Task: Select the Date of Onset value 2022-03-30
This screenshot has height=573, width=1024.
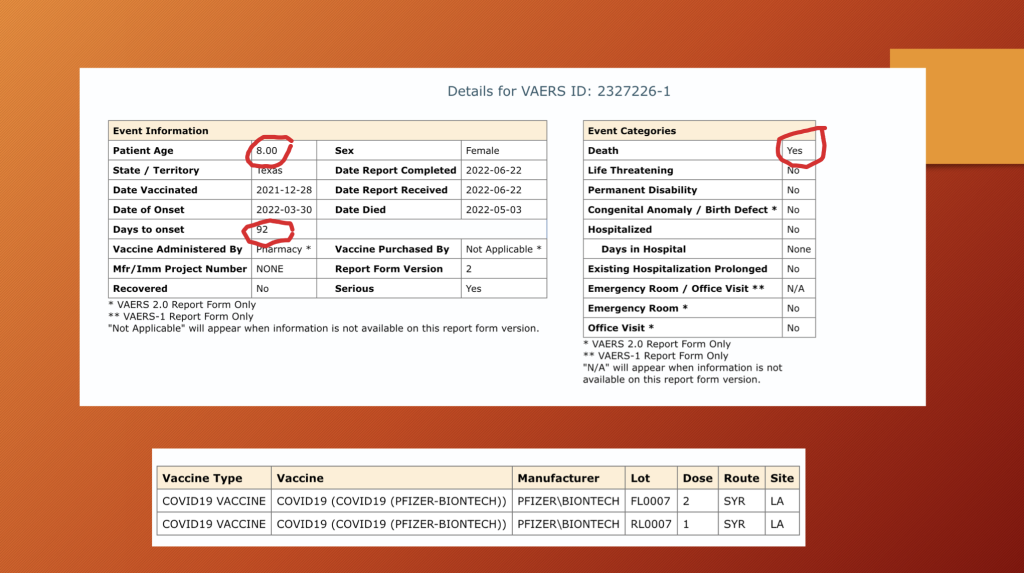Action: [282, 210]
